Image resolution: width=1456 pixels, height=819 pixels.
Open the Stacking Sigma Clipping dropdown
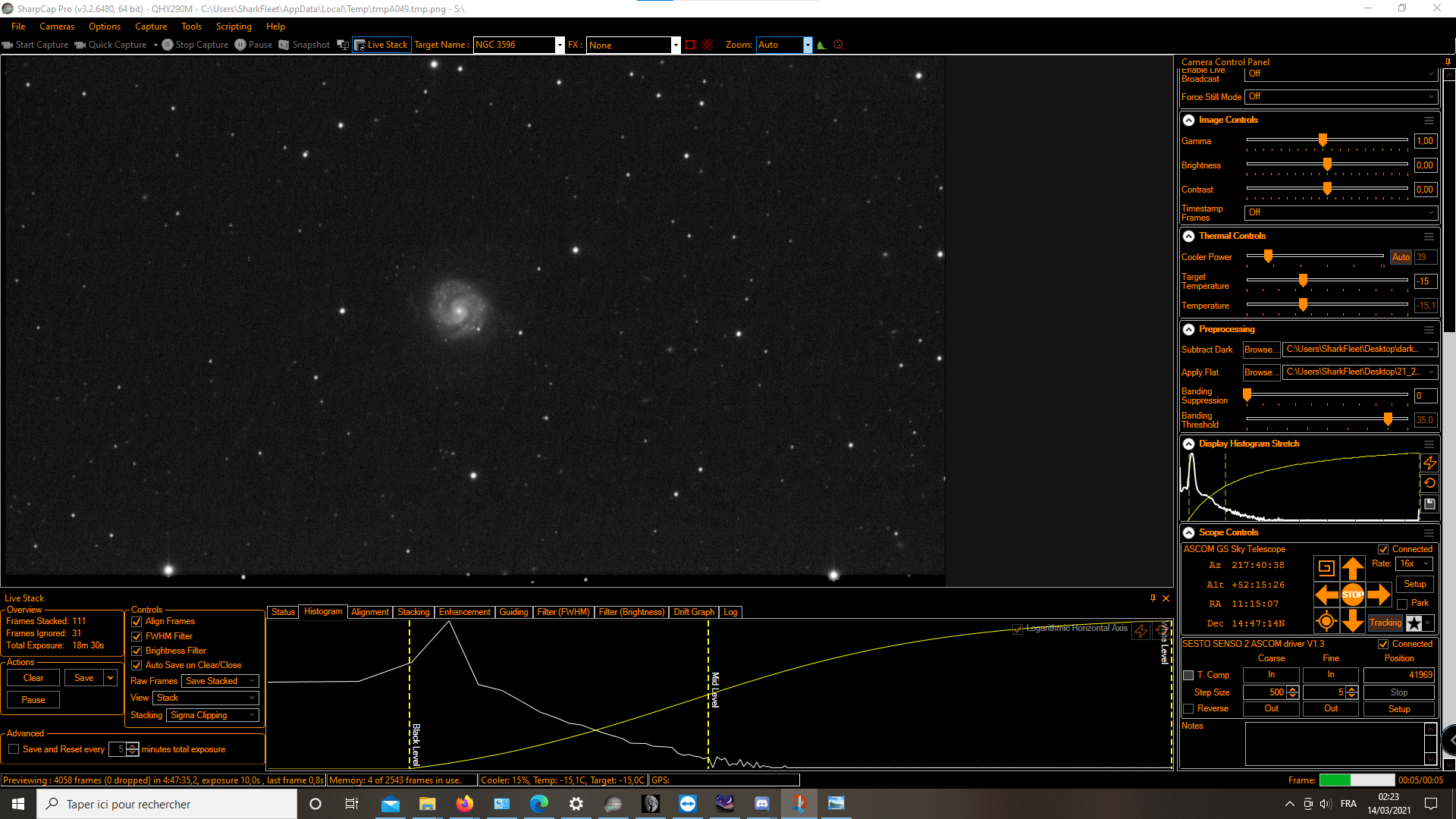(212, 715)
